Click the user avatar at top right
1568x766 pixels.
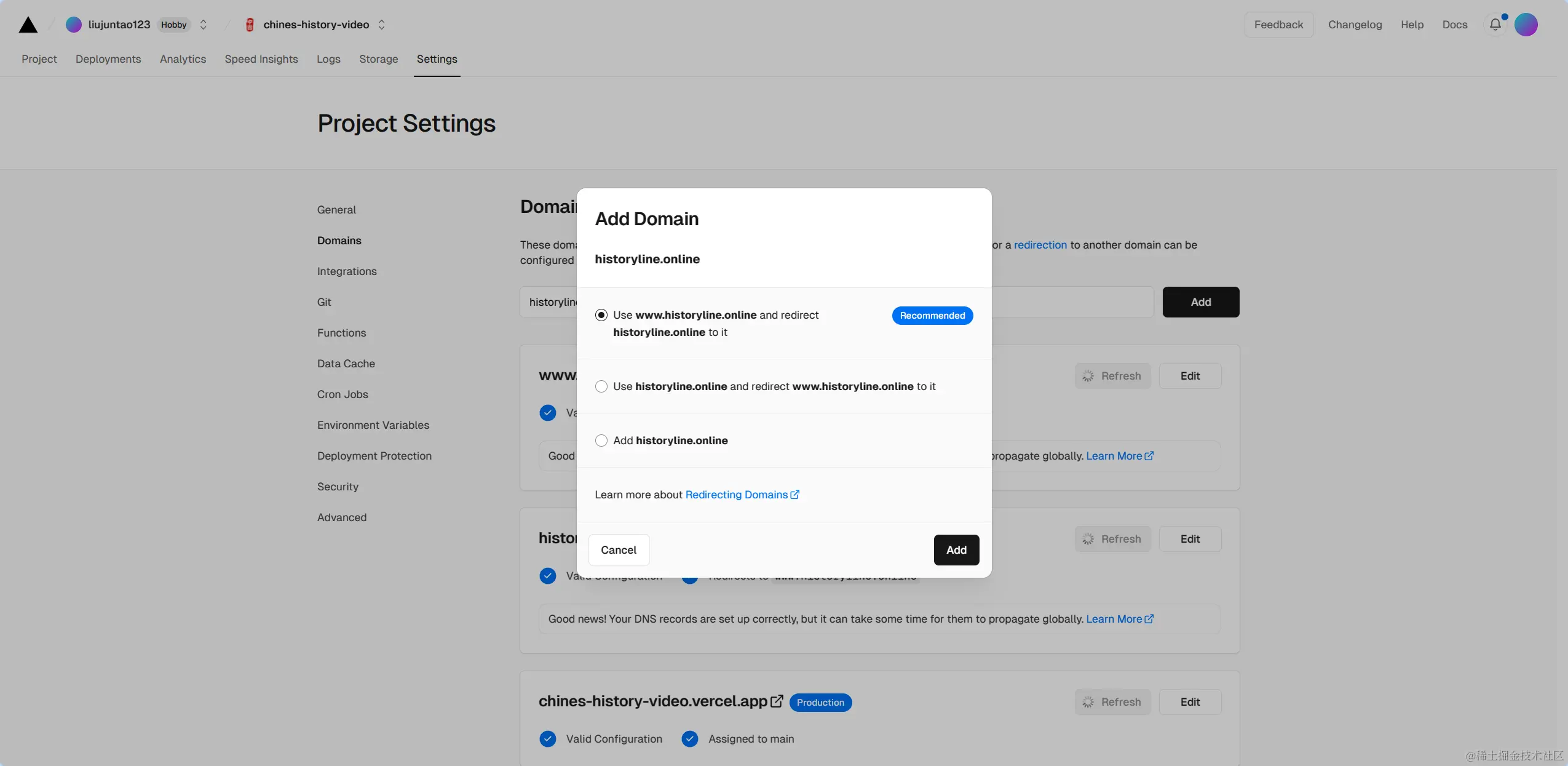click(x=1526, y=25)
